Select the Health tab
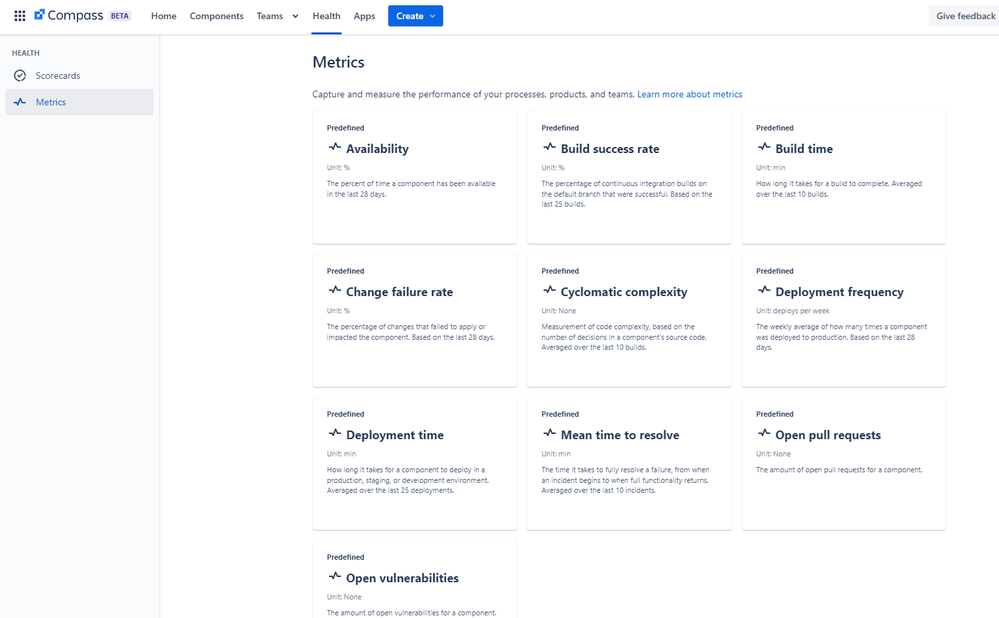This screenshot has width=999, height=618. 326,15
